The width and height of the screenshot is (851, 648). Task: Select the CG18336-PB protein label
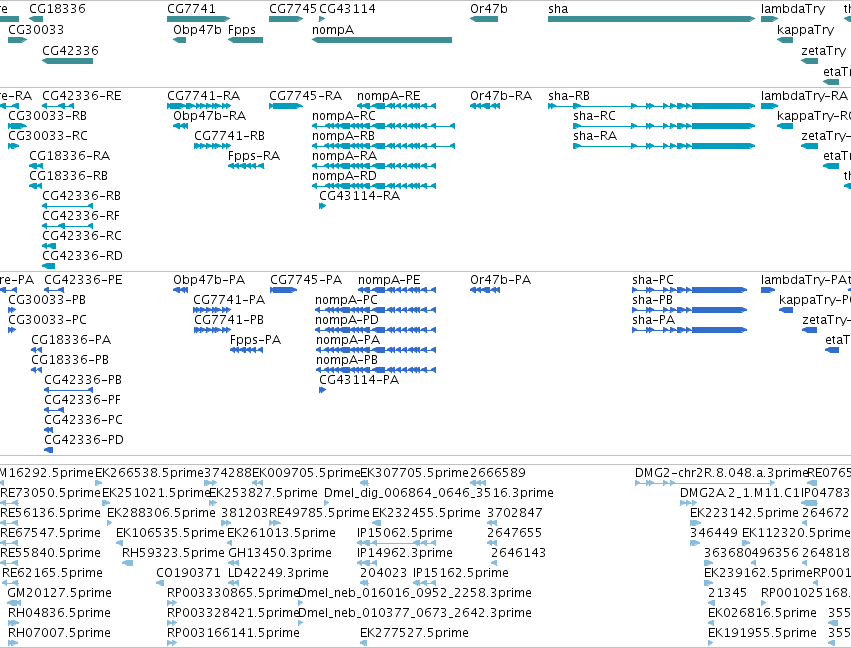click(x=70, y=360)
